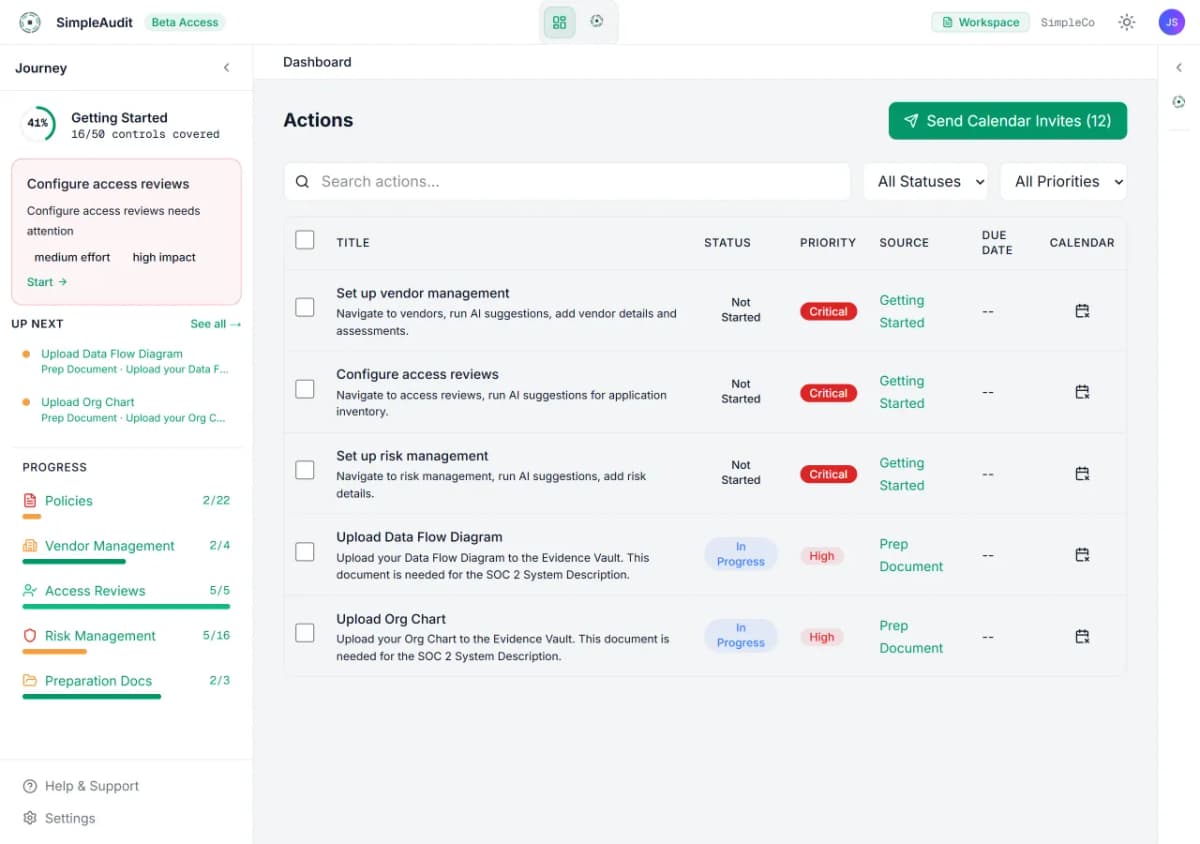Open the Policies section via its document icon
Image resolution: width=1200 pixels, height=844 pixels.
tap(28, 500)
